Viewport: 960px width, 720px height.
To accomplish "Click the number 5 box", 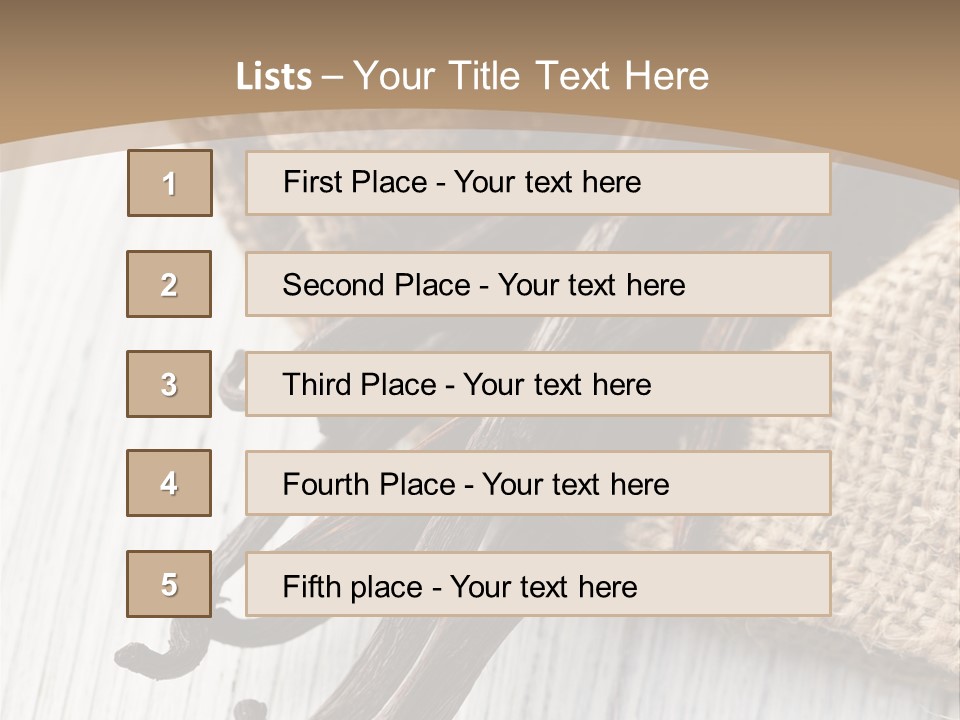I will click(x=169, y=584).
